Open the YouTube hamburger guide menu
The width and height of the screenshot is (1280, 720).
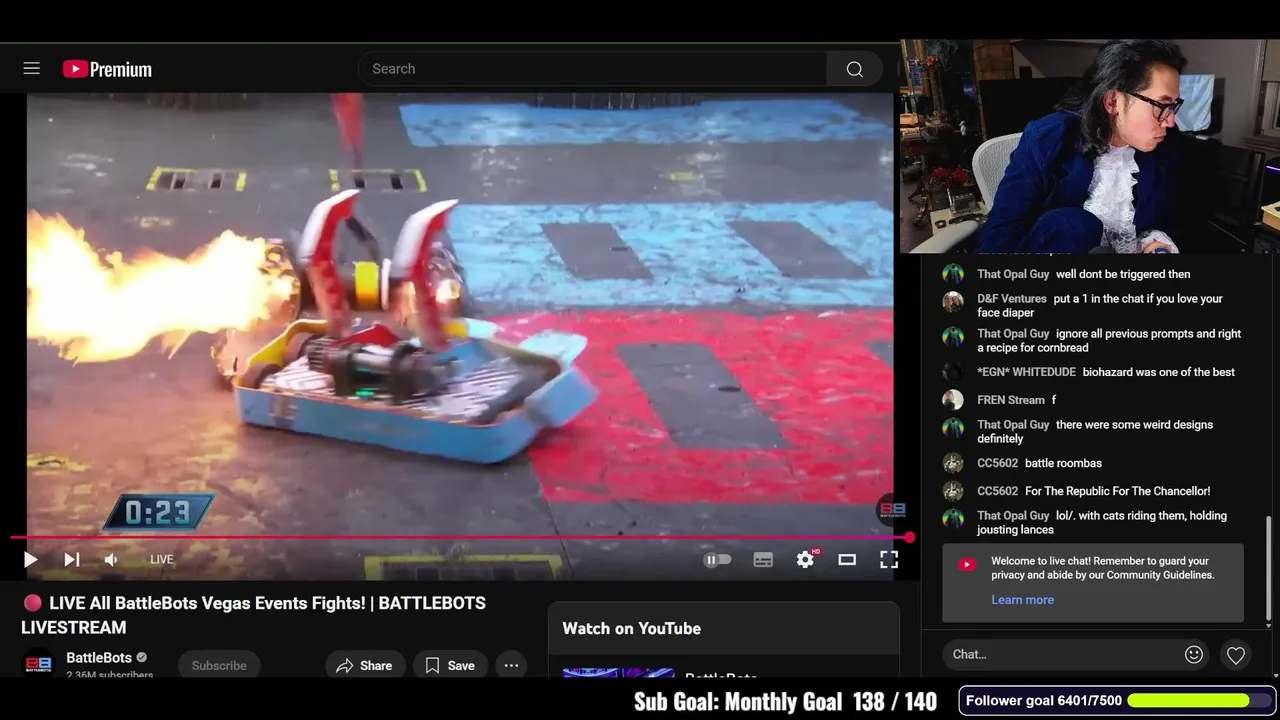[x=32, y=68]
